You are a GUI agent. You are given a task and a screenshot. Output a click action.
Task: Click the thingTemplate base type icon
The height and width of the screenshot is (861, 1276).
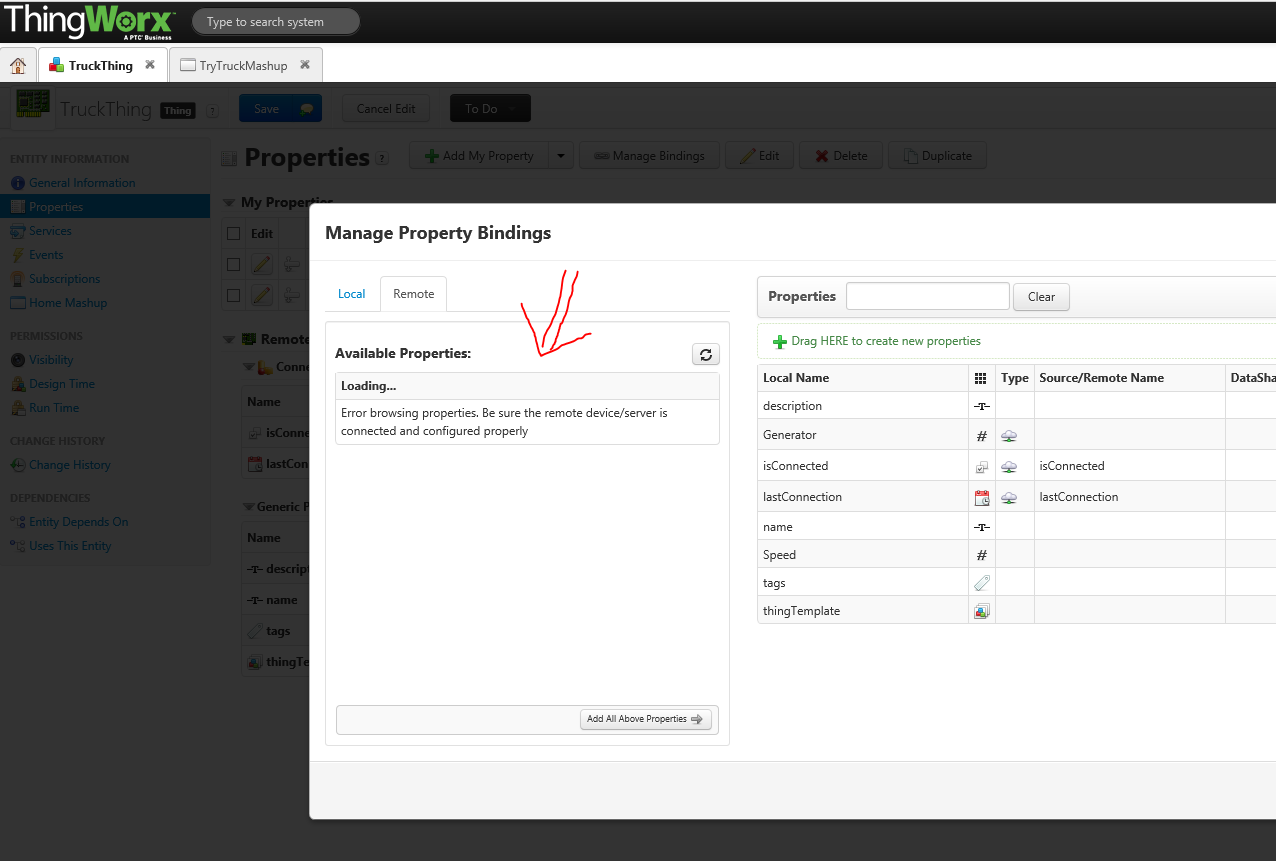tap(982, 611)
